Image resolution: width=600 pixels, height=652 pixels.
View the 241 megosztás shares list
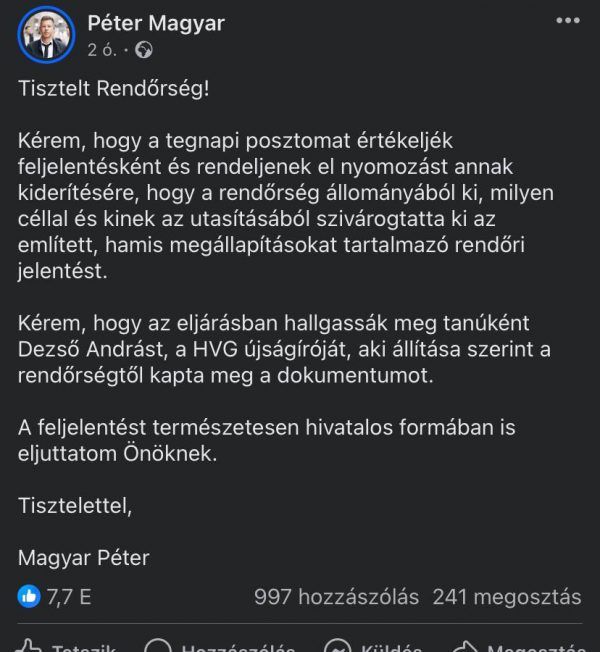pos(507,597)
